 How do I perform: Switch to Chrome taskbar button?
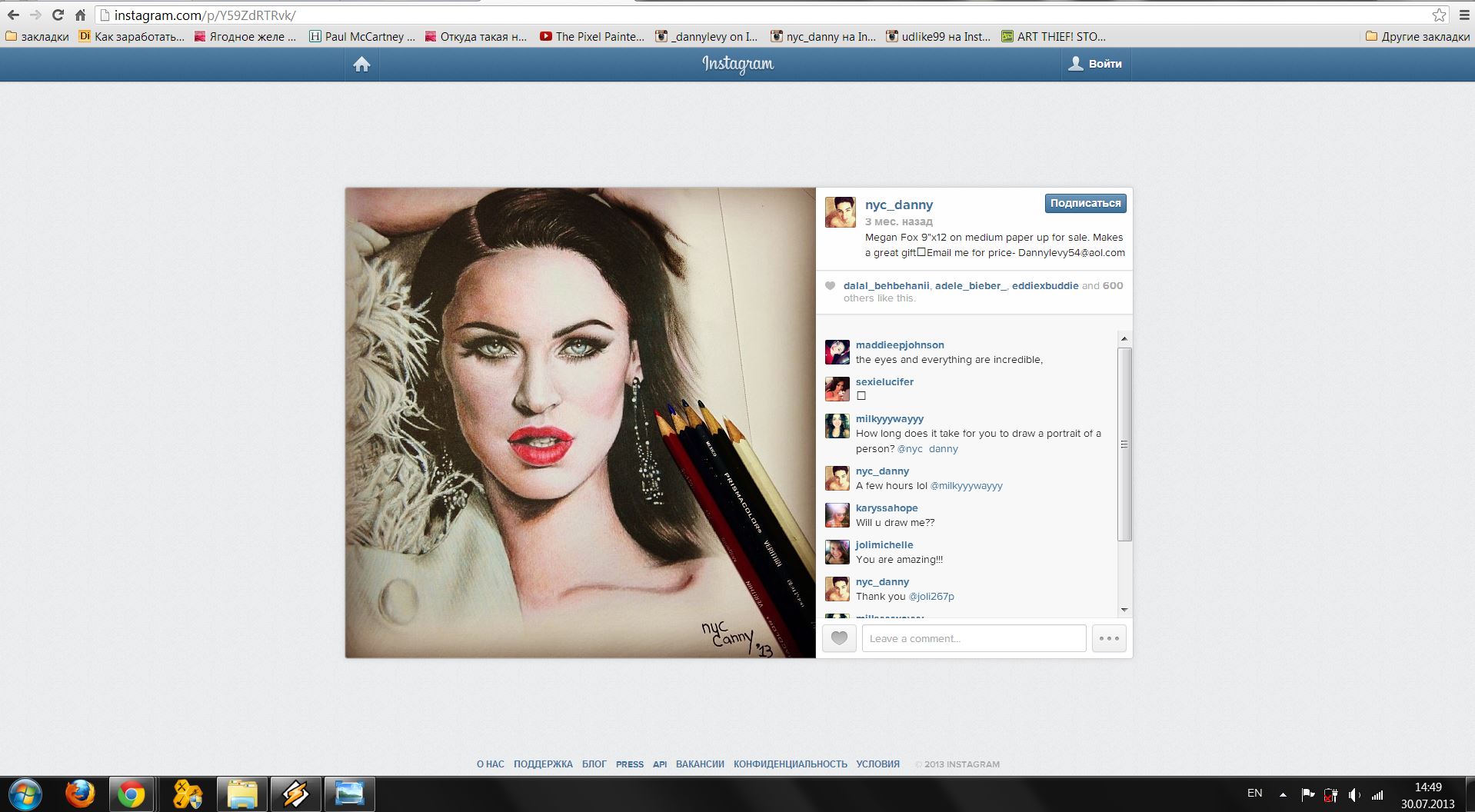point(132,794)
